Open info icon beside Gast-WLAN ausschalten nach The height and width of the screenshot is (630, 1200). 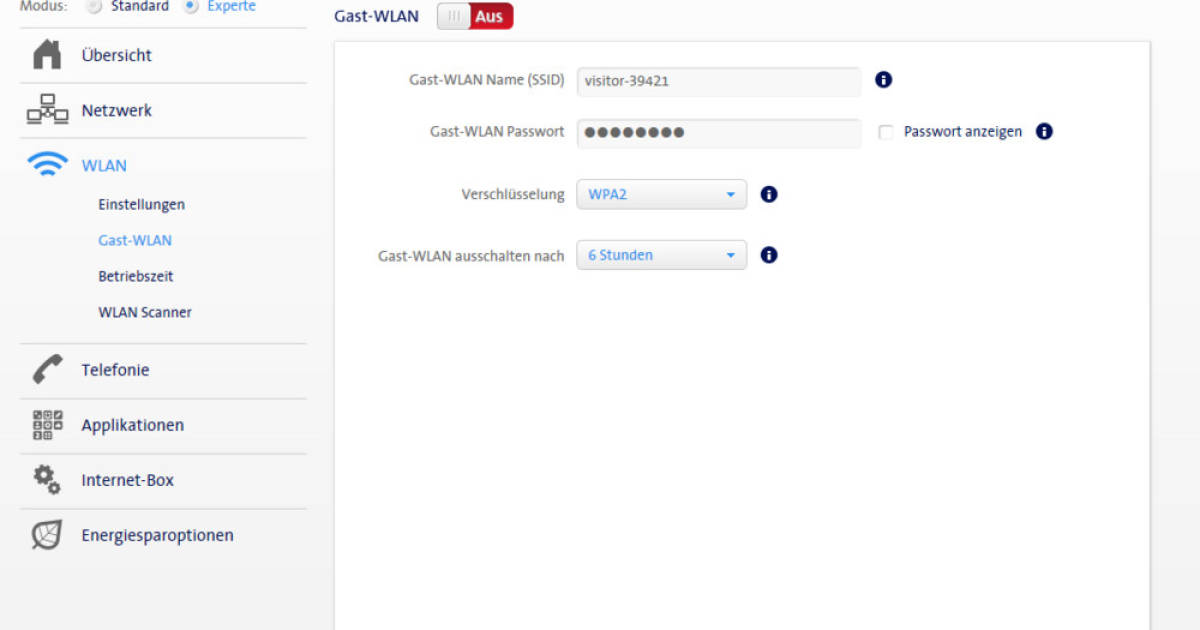[769, 255]
